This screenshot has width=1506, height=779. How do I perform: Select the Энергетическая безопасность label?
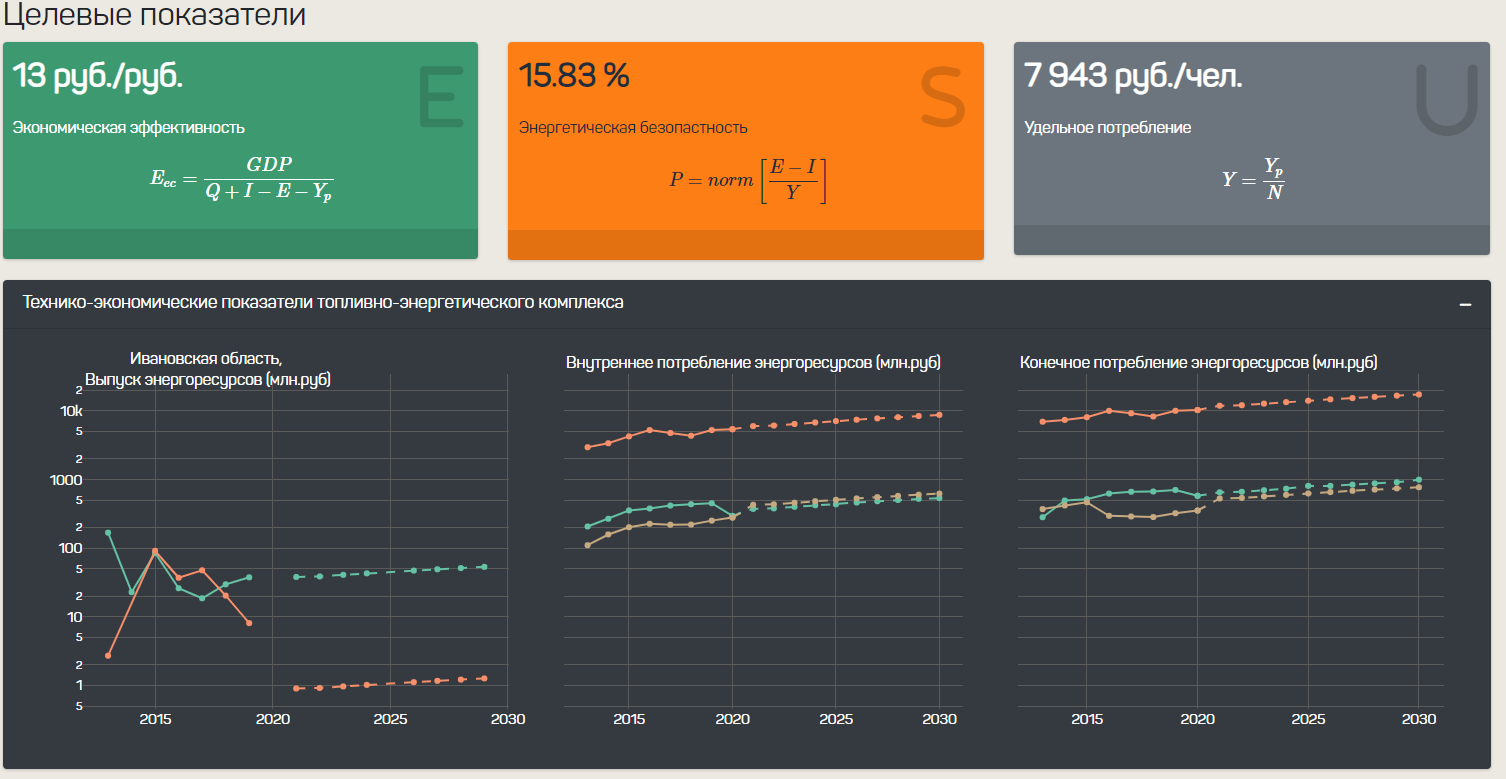pyautogui.click(x=633, y=128)
